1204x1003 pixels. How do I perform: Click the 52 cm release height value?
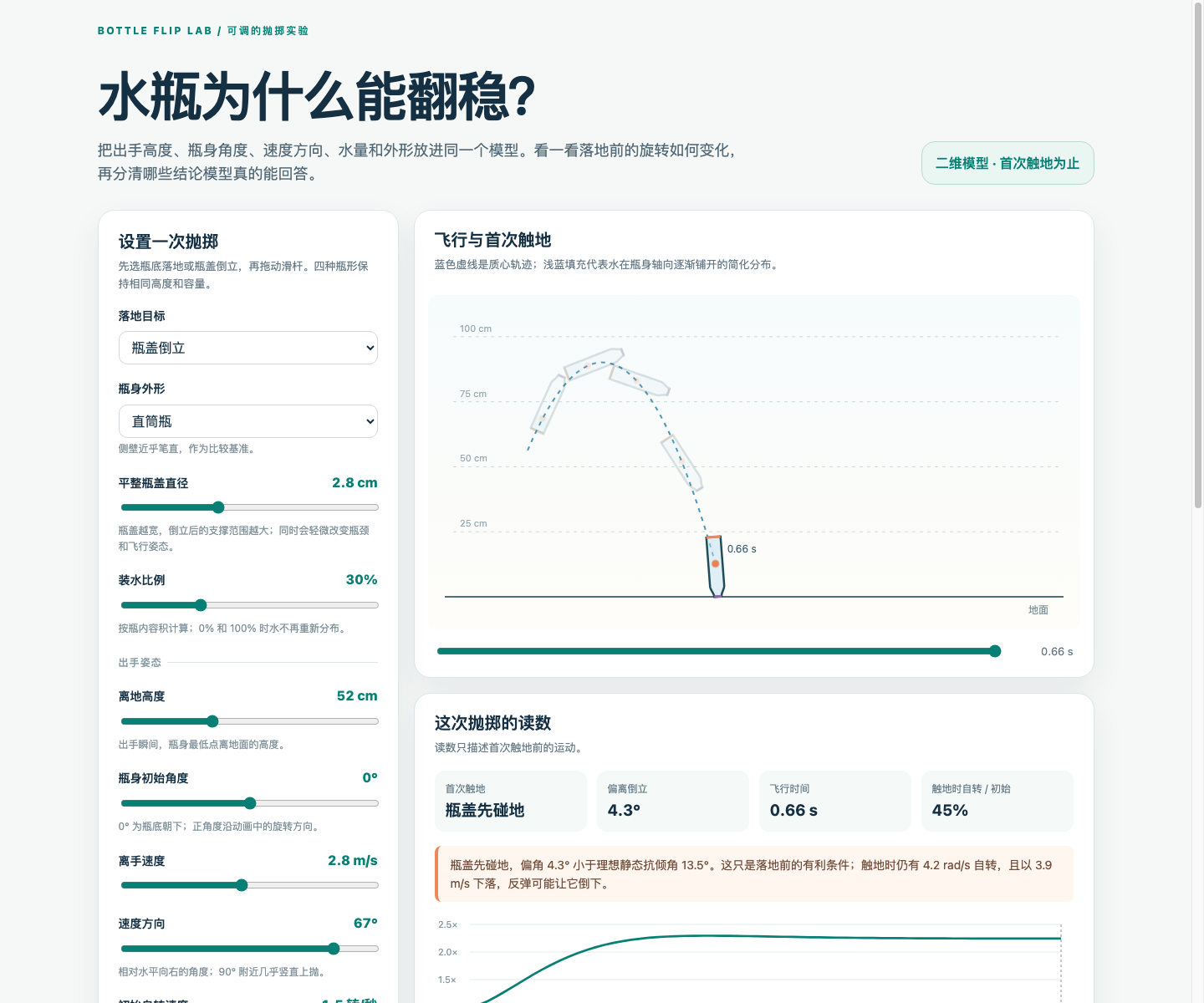point(357,695)
